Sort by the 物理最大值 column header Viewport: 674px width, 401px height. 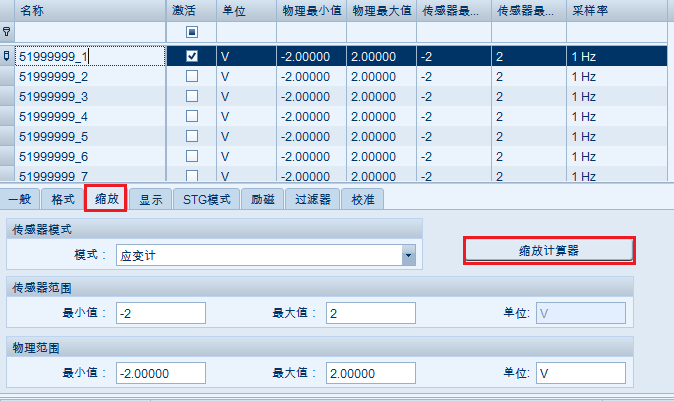[381, 10]
